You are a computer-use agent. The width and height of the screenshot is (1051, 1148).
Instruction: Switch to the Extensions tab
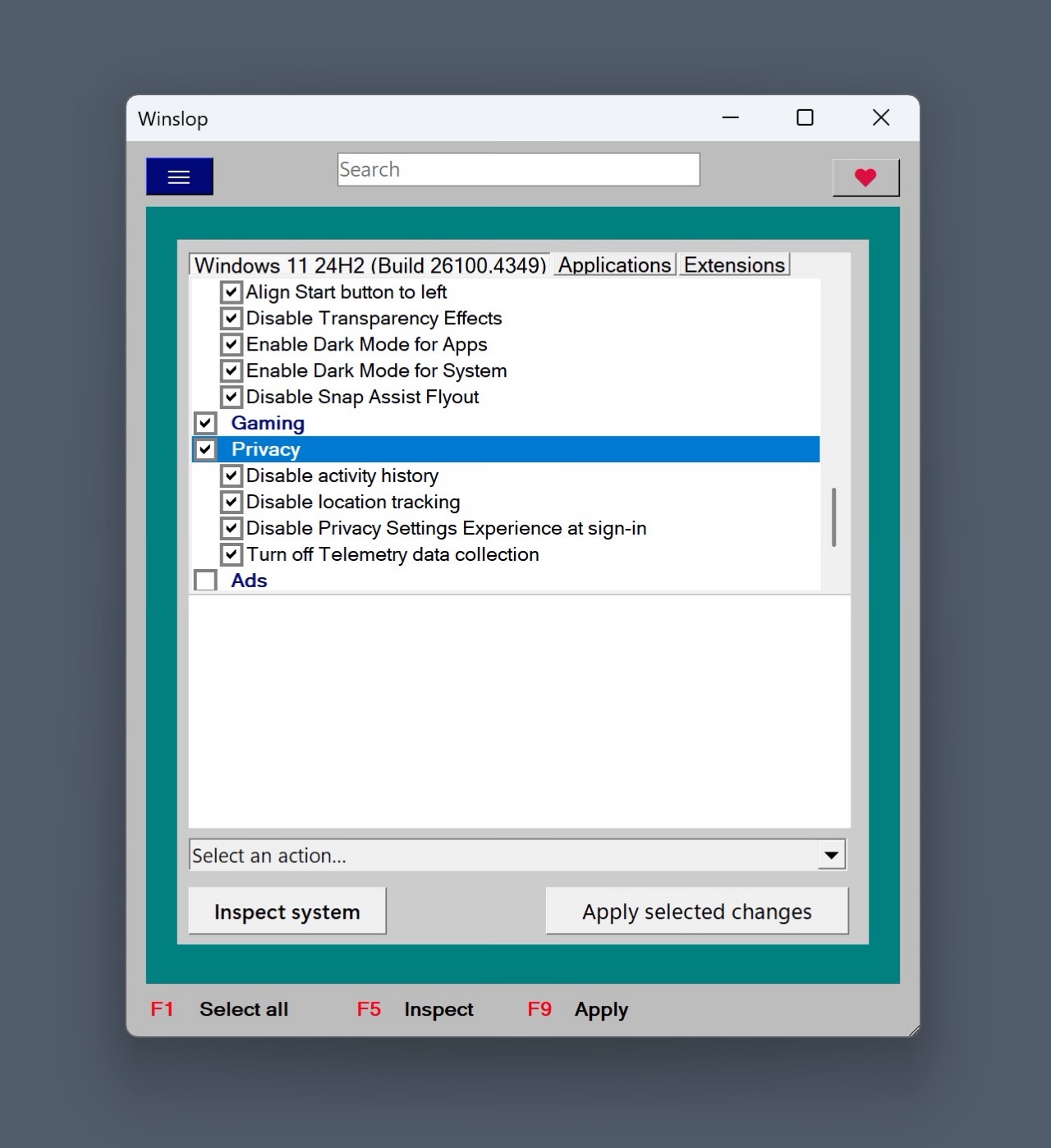coord(734,265)
